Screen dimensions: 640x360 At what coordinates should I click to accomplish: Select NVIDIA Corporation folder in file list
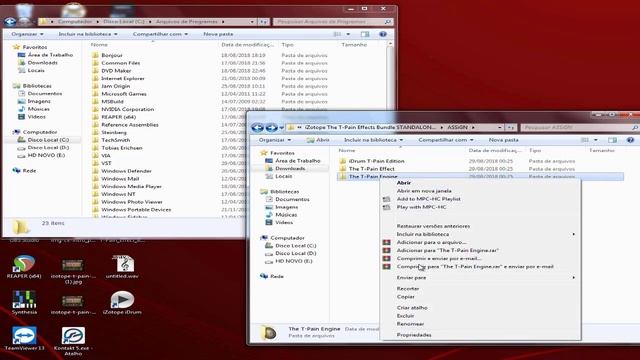[127, 109]
